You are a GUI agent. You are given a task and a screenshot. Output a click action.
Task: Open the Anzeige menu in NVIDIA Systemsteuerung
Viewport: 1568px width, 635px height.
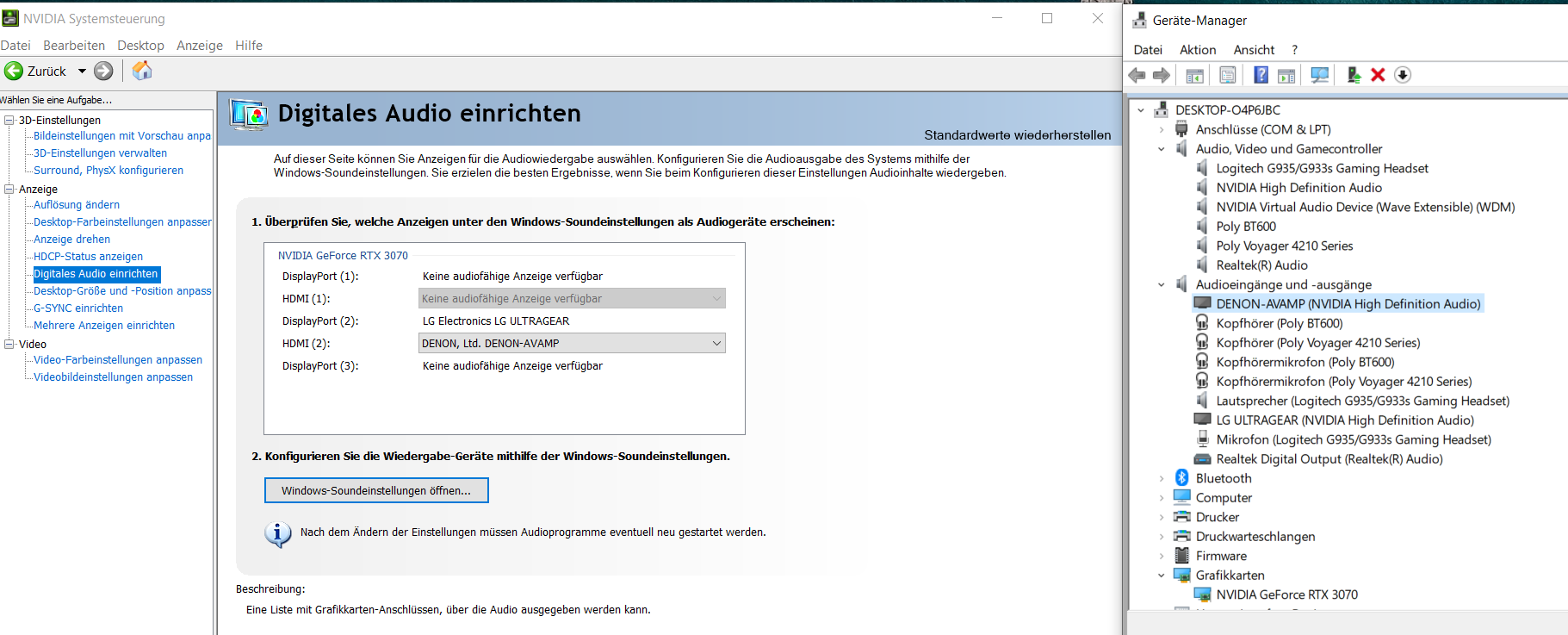pos(200,46)
